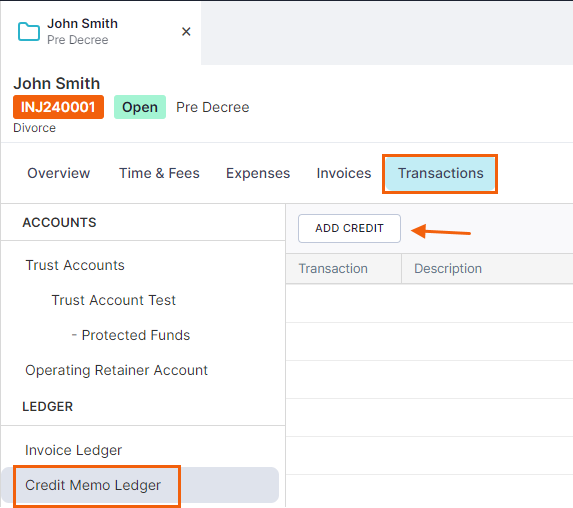The image size is (573, 508).
Task: Switch to the Time & Fees tab
Action: pyautogui.click(x=159, y=173)
